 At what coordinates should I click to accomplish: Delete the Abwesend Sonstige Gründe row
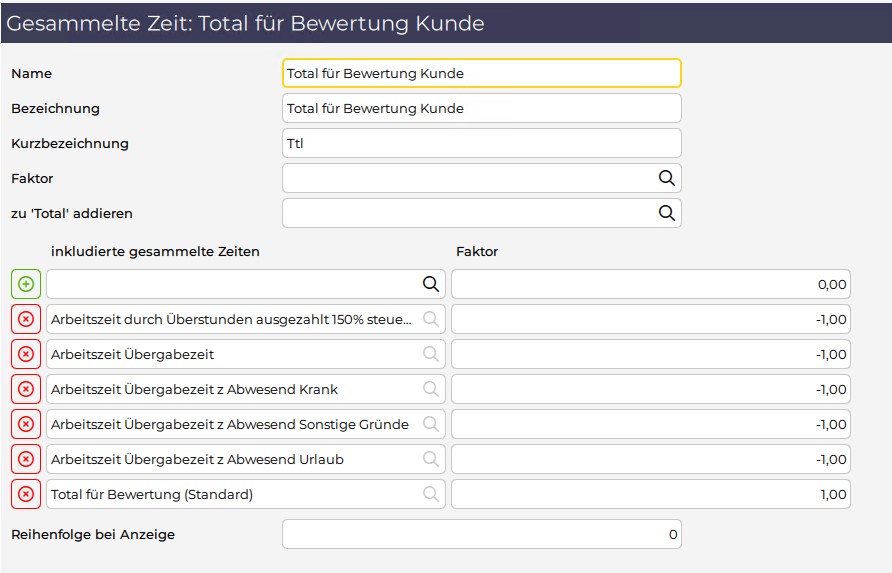[x=26, y=424]
